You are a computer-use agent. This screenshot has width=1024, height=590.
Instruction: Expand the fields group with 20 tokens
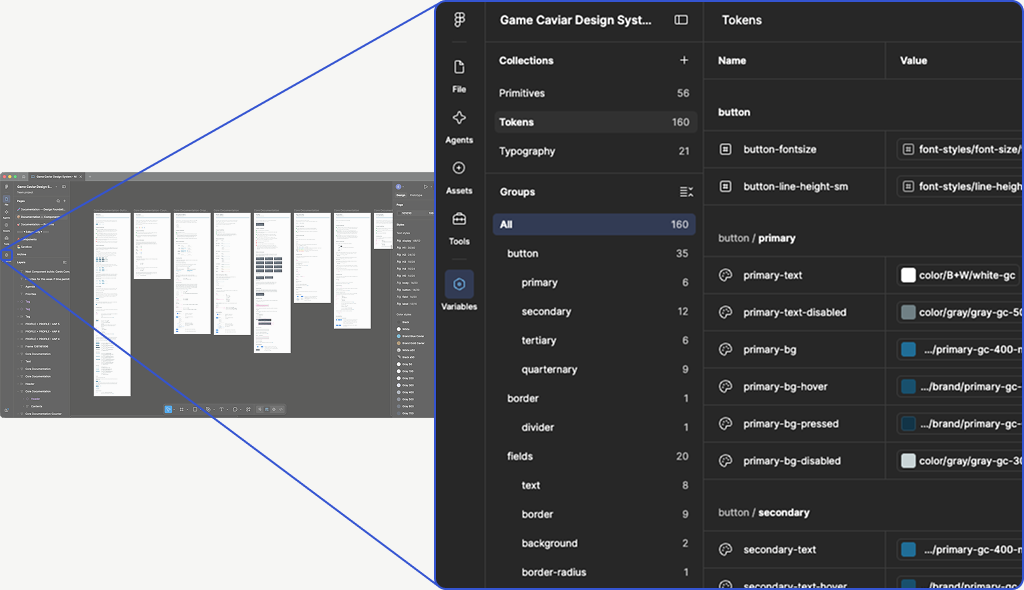[594, 456]
